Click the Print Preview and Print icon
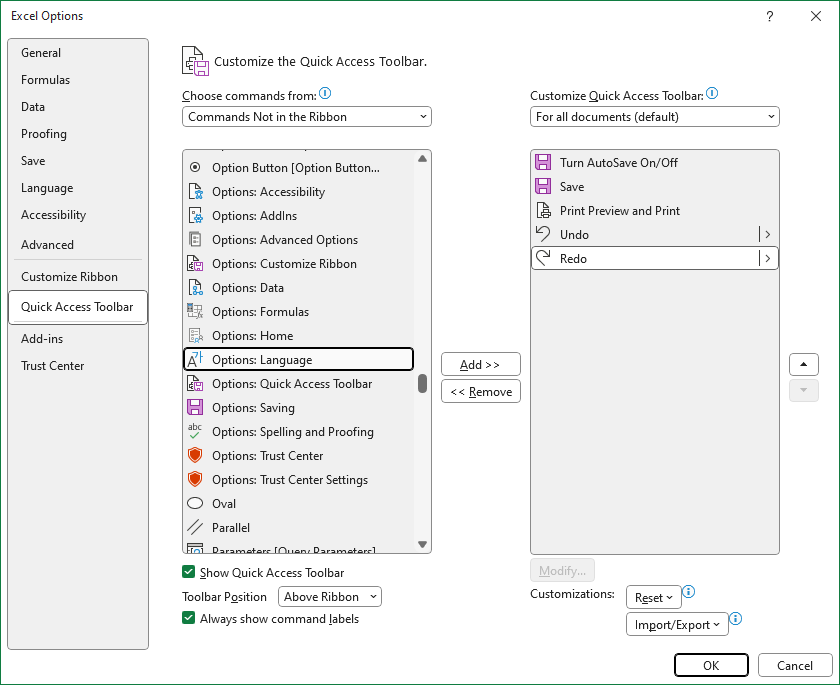 click(x=543, y=210)
